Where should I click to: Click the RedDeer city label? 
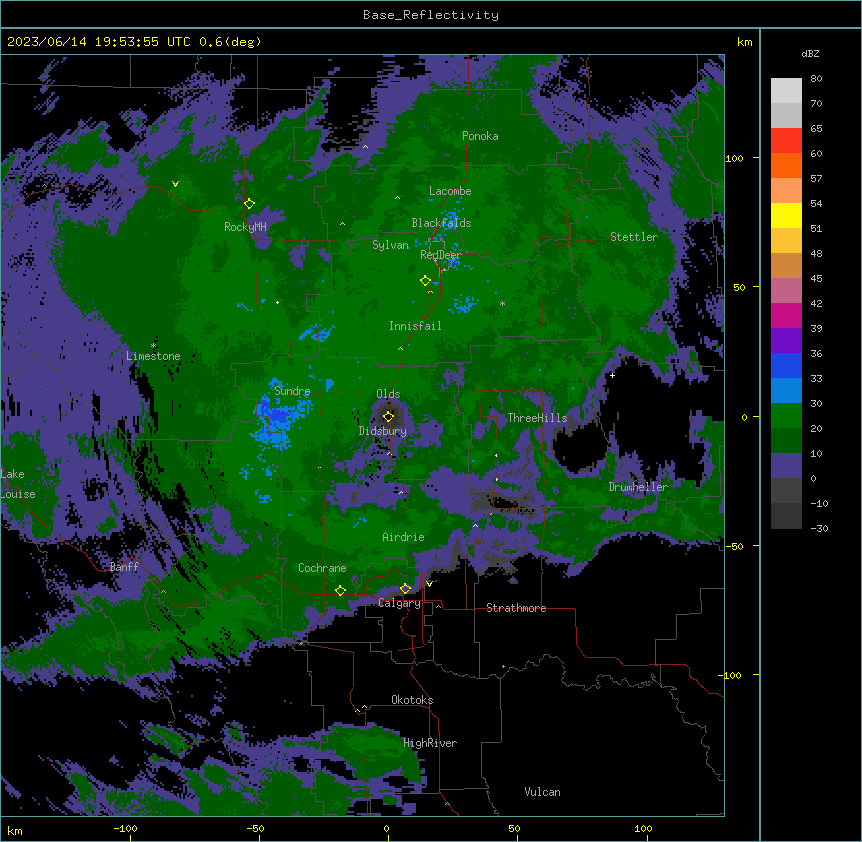point(440,255)
